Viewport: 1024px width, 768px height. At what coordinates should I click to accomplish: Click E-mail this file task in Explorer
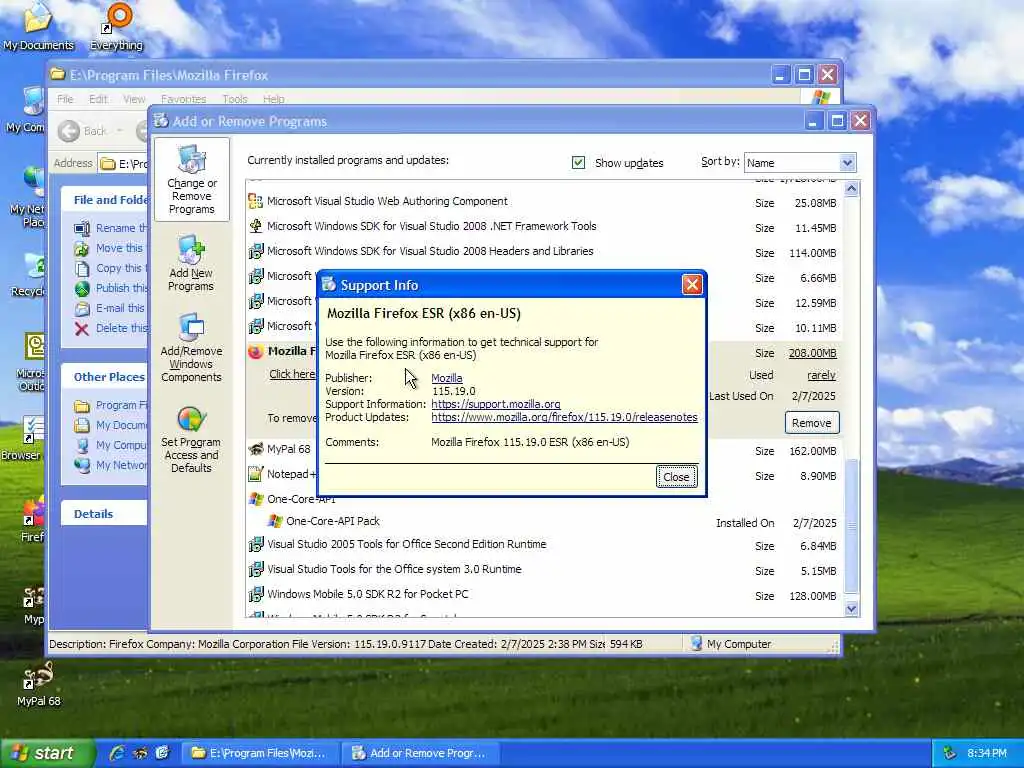pyautogui.click(x=110, y=308)
